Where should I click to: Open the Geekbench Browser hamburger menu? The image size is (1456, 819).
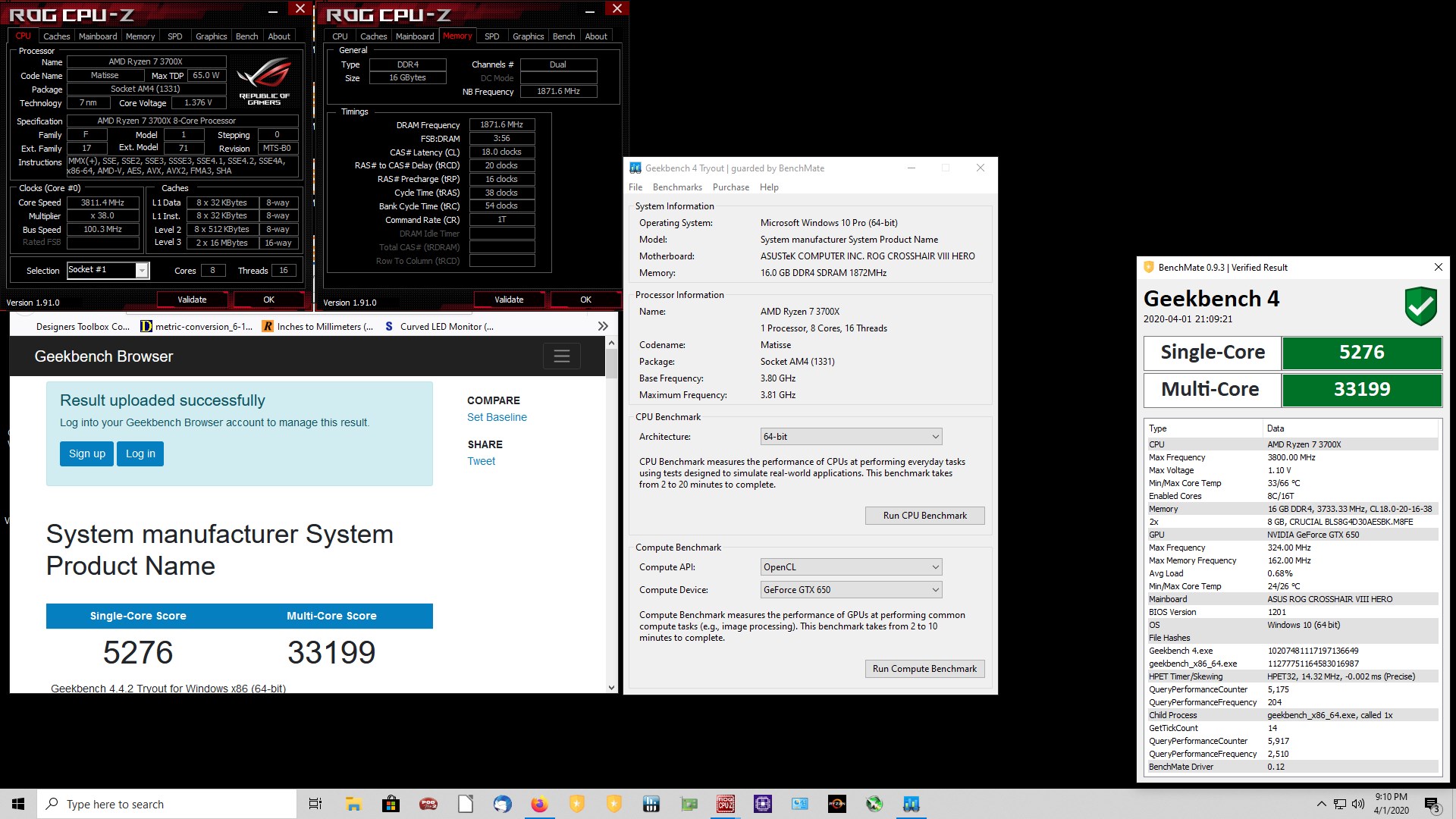pos(562,356)
